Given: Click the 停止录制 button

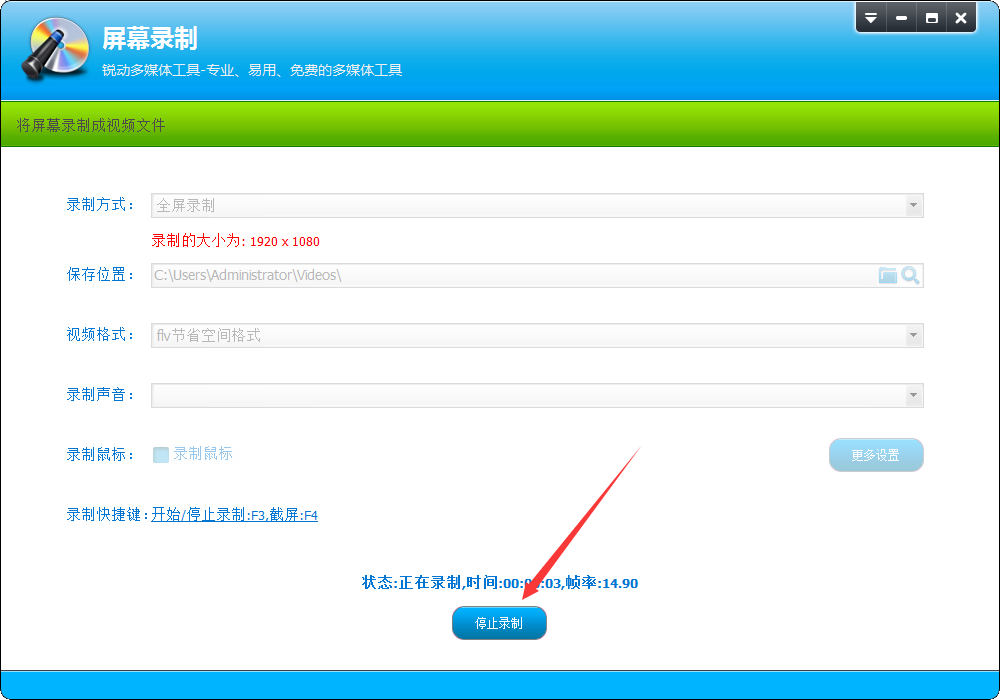Looking at the screenshot, I should point(499,623).
